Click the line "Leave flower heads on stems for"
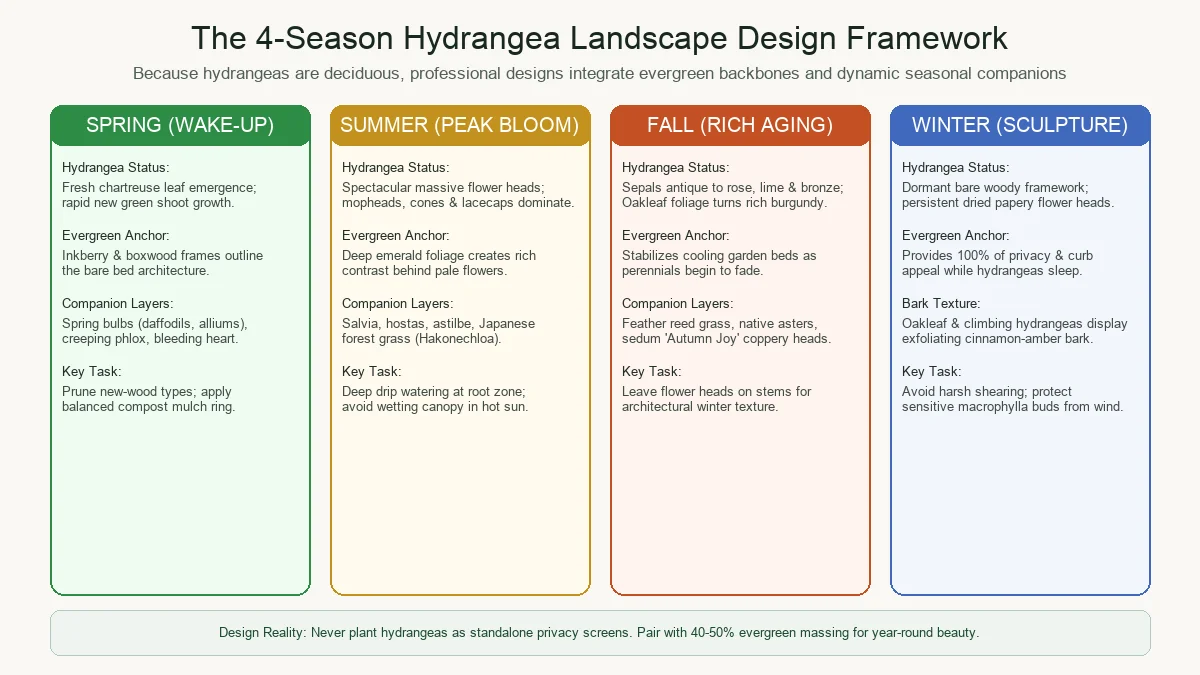Screen dimensions: 1200x675 717,391
